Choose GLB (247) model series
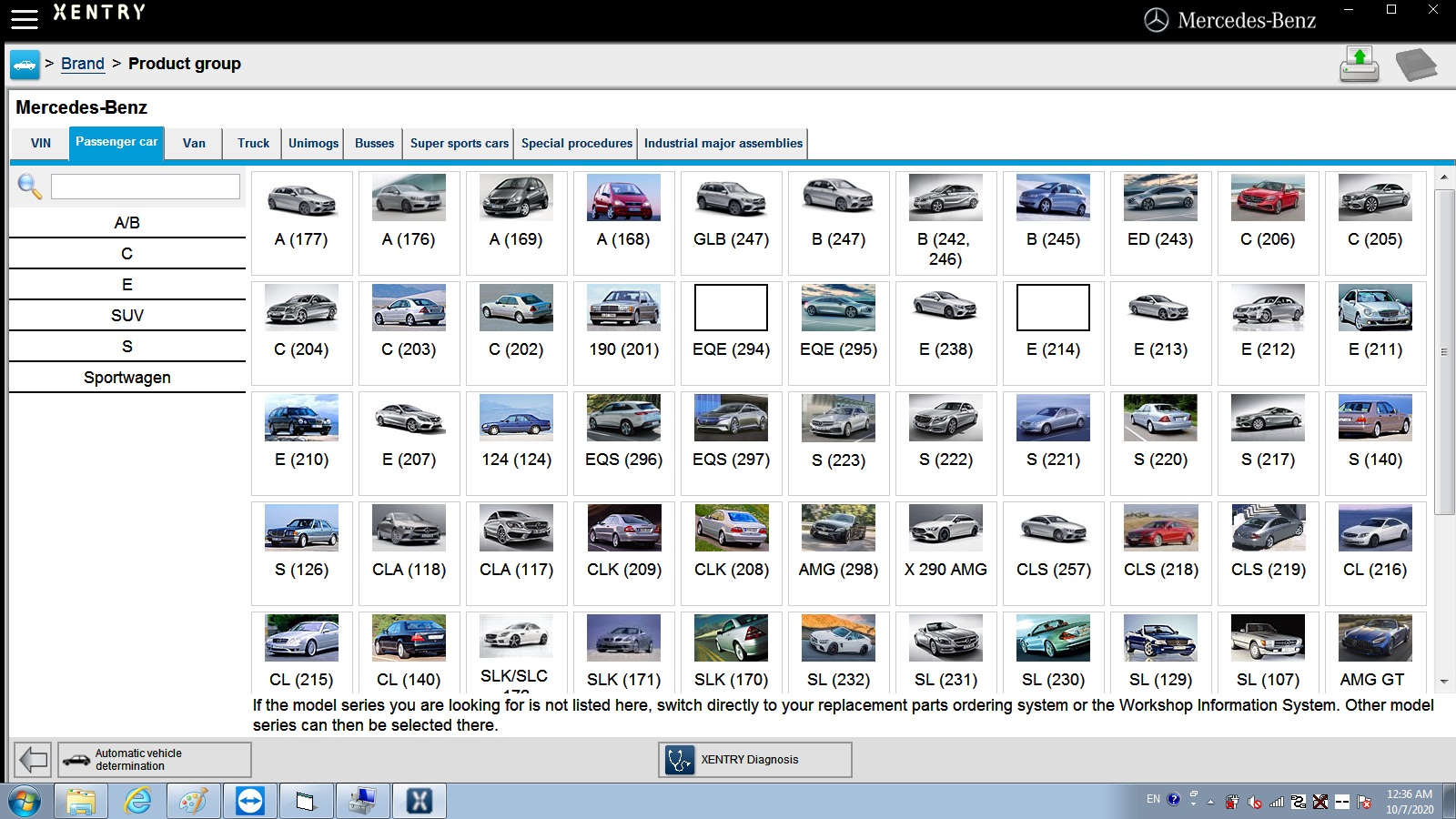The width and height of the screenshot is (1456, 819). (x=731, y=223)
